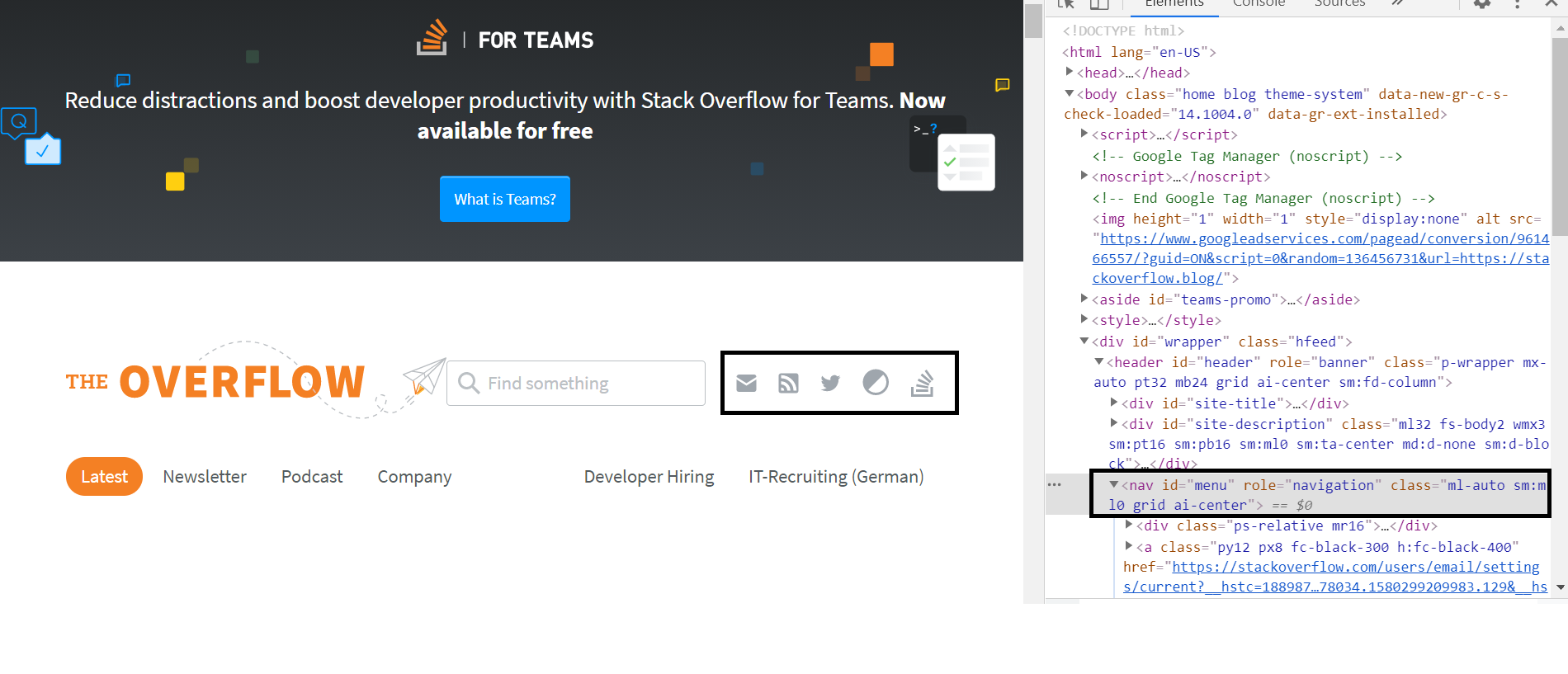The height and width of the screenshot is (674, 1568).
Task: Click the Stack Overflow For Teams logo
Action: [x=505, y=39]
